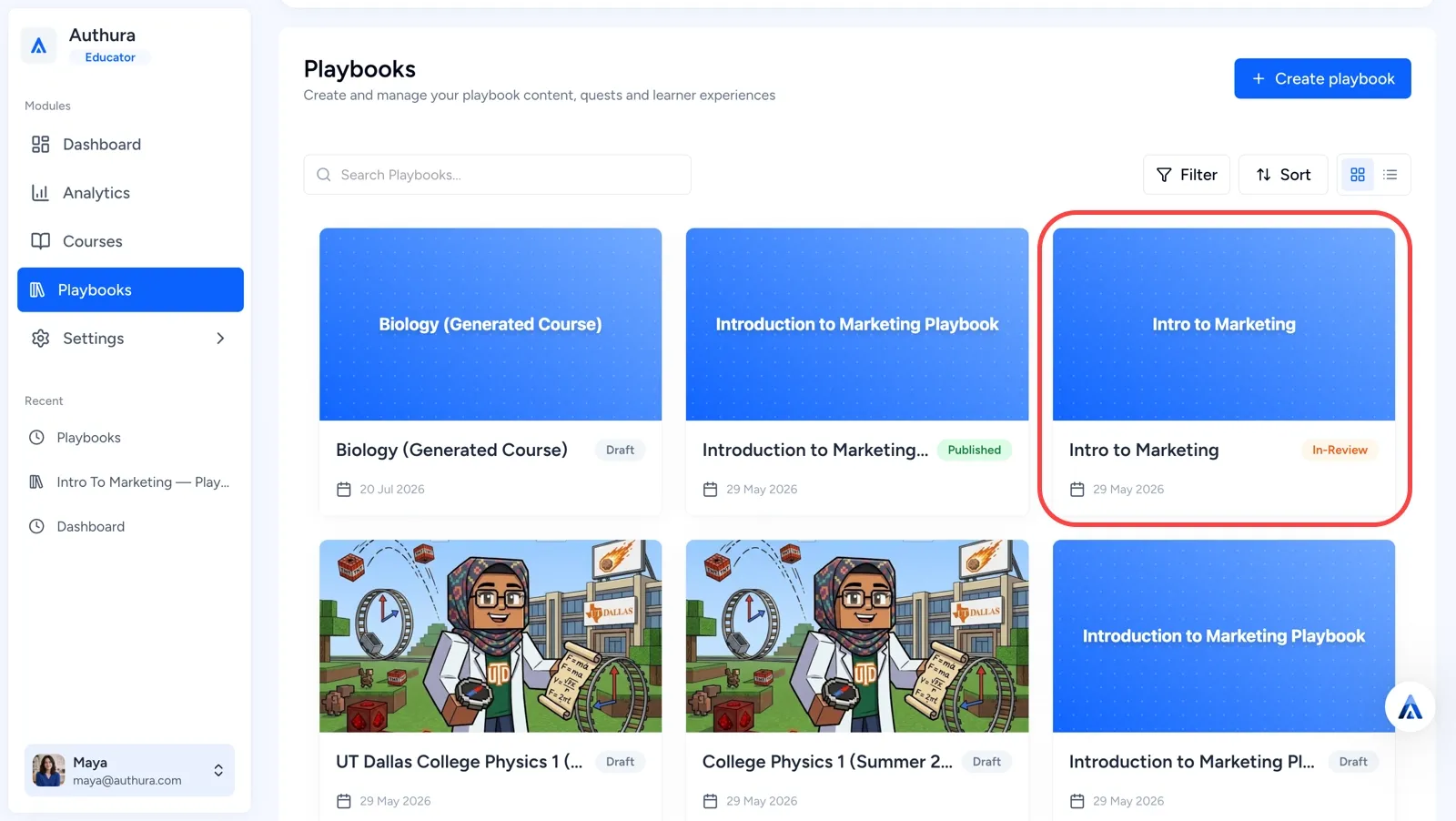The image size is (1456, 821).
Task: Select Playbooks in the Modules menu
Action: [x=130, y=289]
